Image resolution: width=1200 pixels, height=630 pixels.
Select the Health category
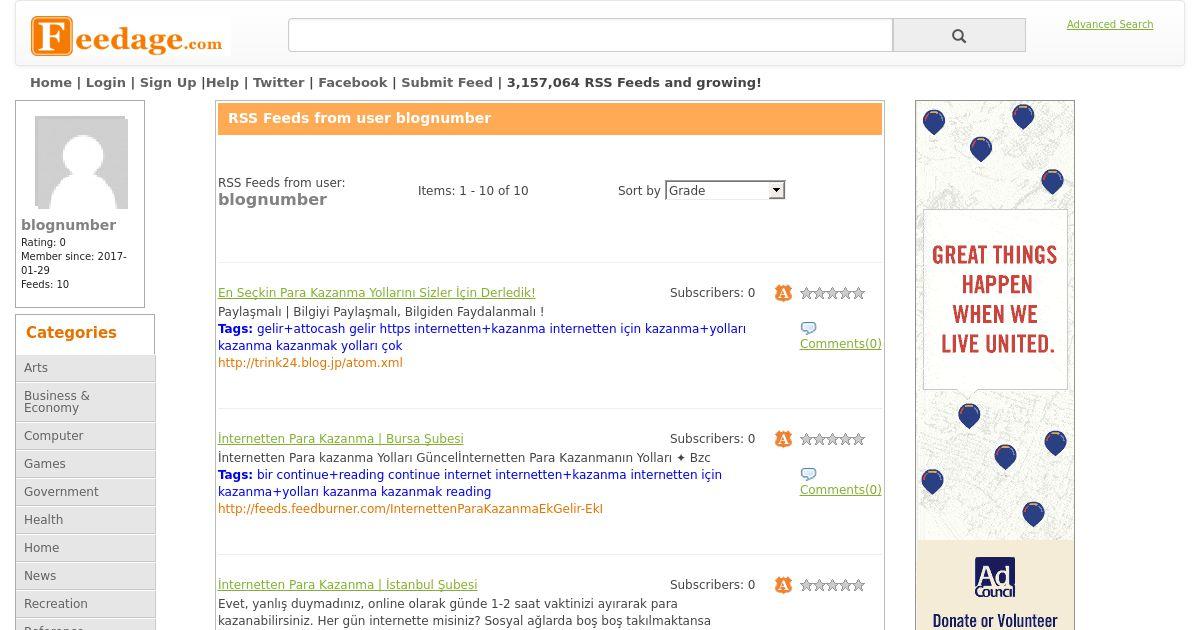[85, 520]
